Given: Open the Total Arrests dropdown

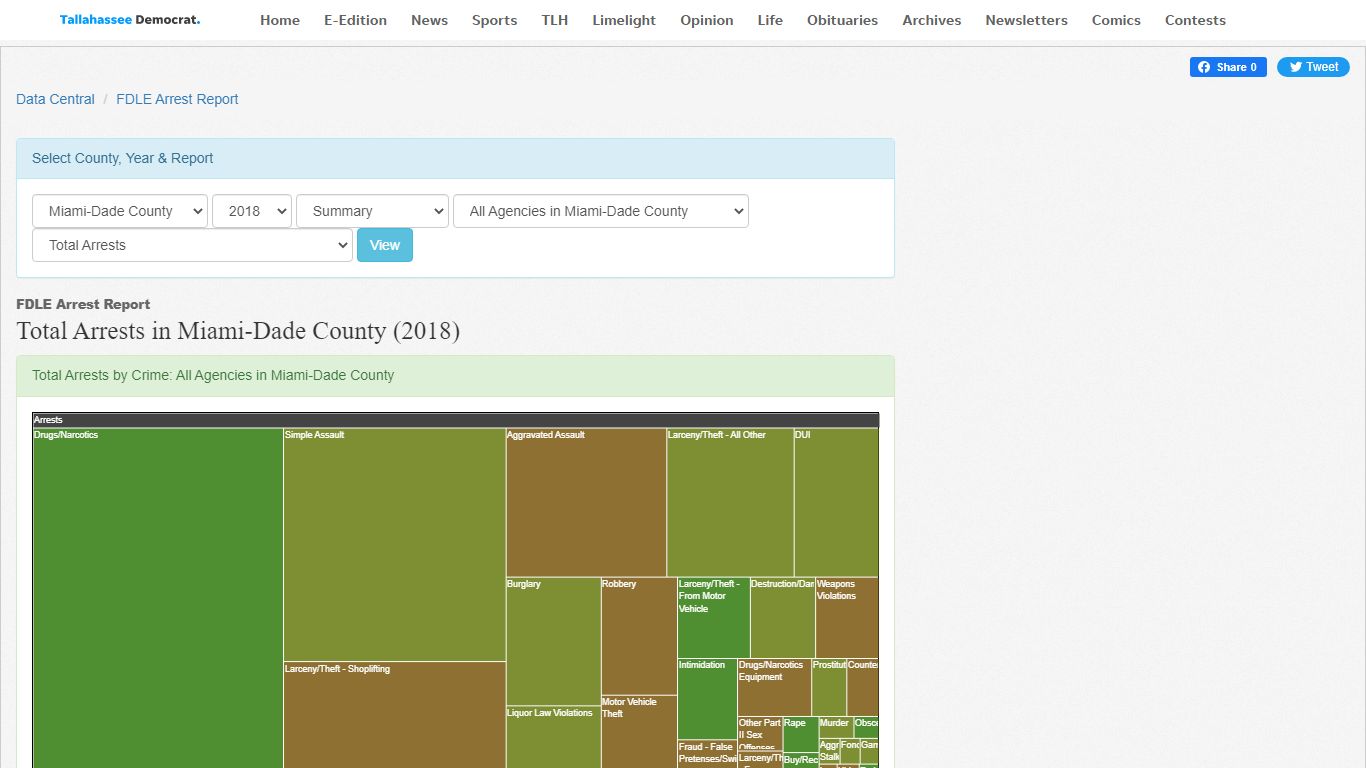Looking at the screenshot, I should coord(192,245).
